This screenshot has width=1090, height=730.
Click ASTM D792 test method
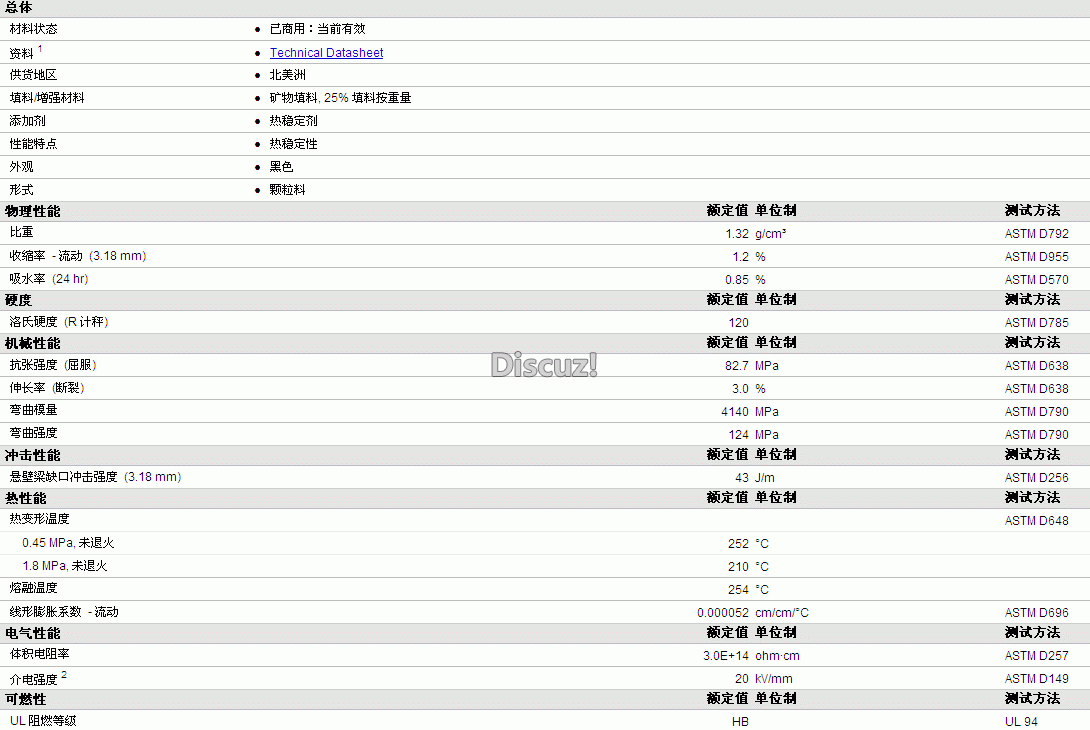coord(1036,234)
